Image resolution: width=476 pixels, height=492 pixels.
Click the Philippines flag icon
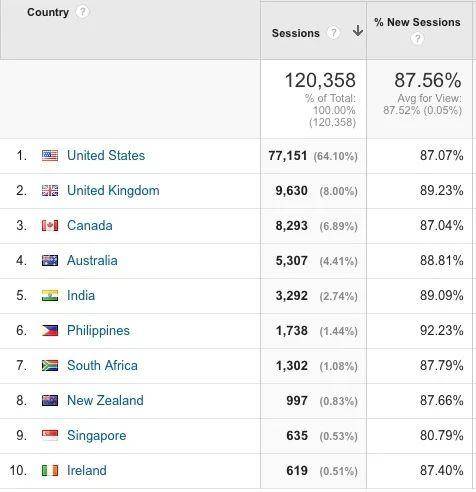pyautogui.click(x=50, y=330)
